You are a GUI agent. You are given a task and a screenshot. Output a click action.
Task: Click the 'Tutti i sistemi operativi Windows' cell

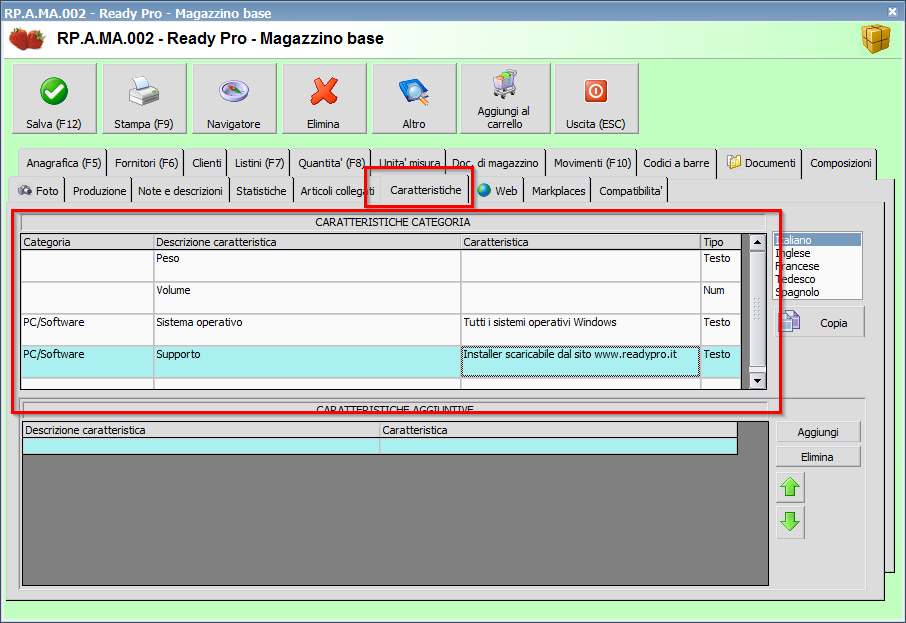pyautogui.click(x=581, y=330)
